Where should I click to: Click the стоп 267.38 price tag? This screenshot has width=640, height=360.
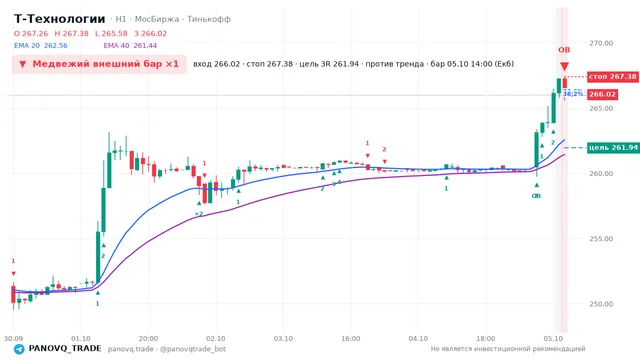[x=613, y=77]
